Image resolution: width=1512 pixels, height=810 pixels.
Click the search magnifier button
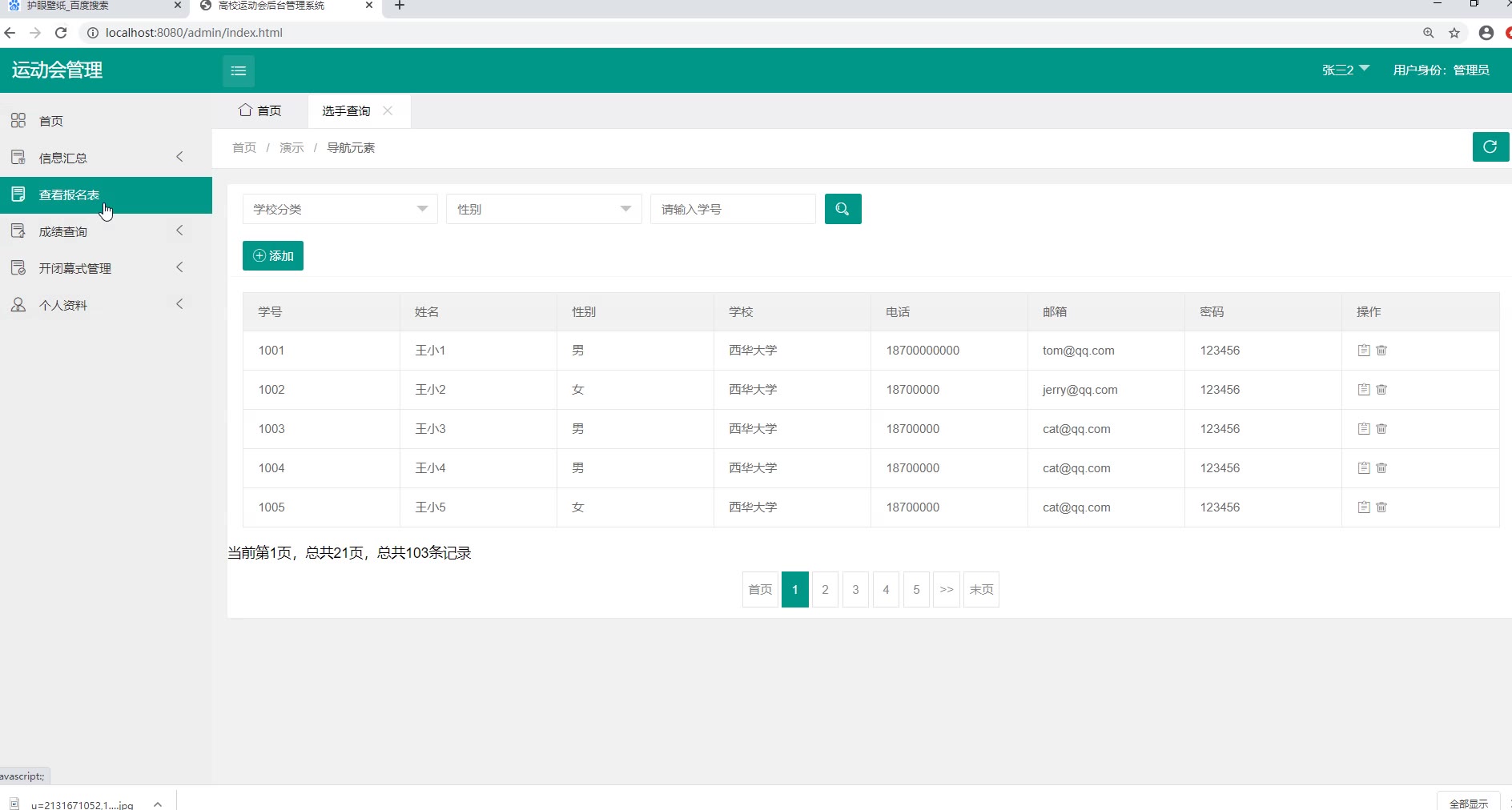842,209
